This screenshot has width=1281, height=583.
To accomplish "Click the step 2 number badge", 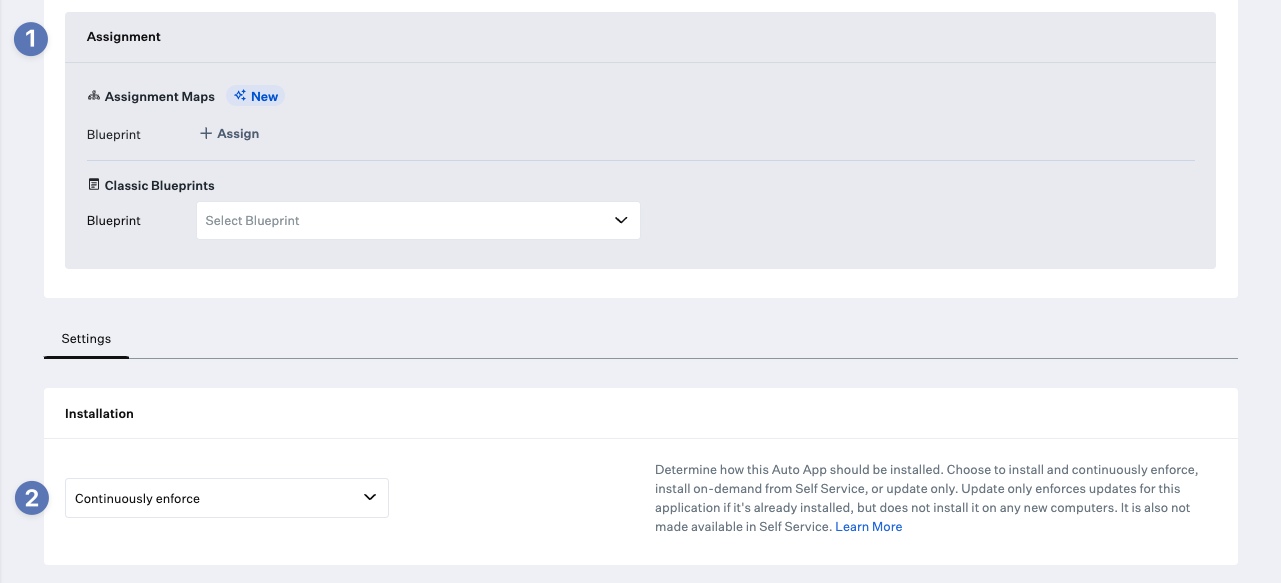I will click(x=31, y=497).
